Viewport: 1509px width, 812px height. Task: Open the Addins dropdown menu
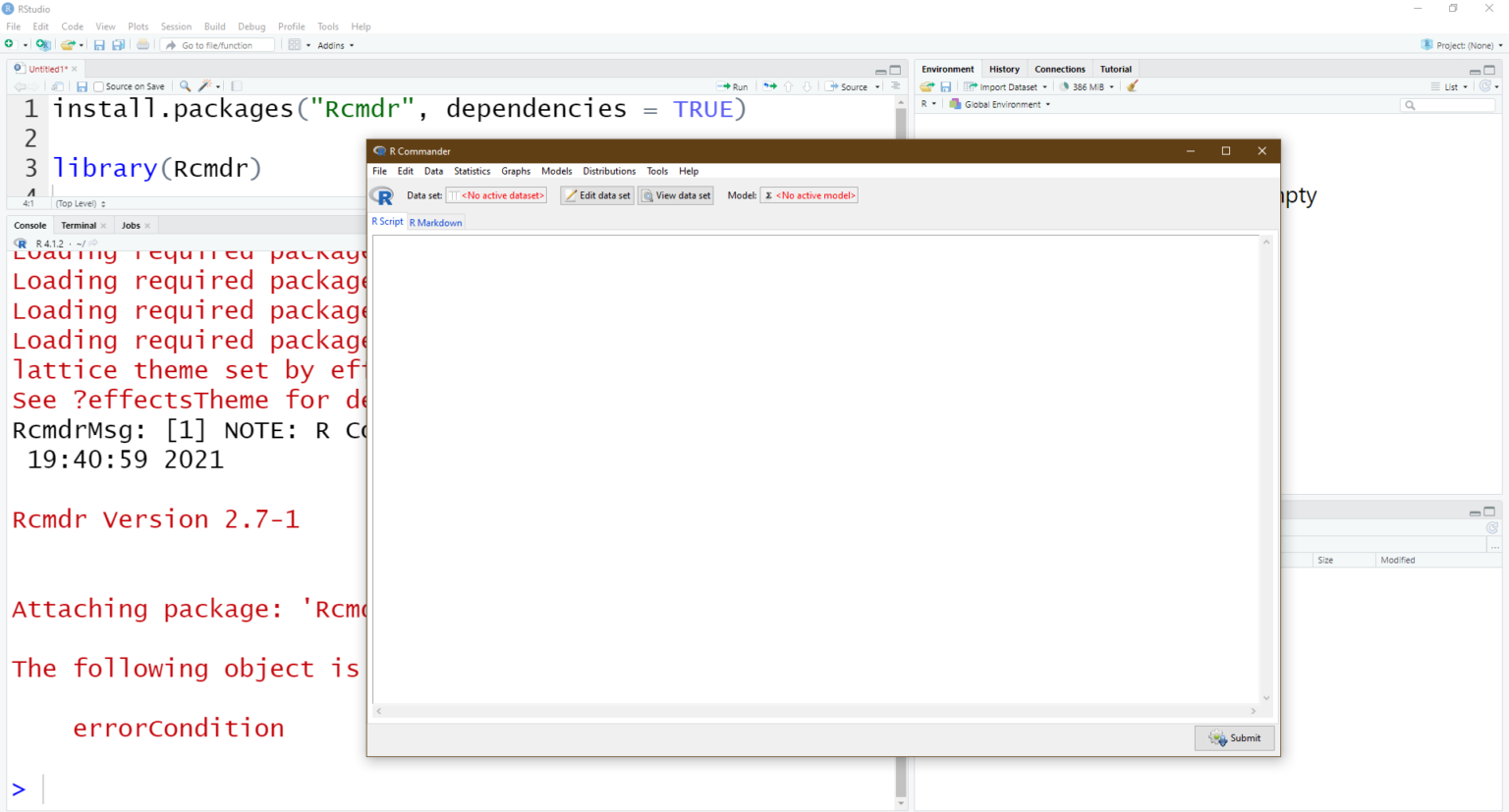[336, 45]
